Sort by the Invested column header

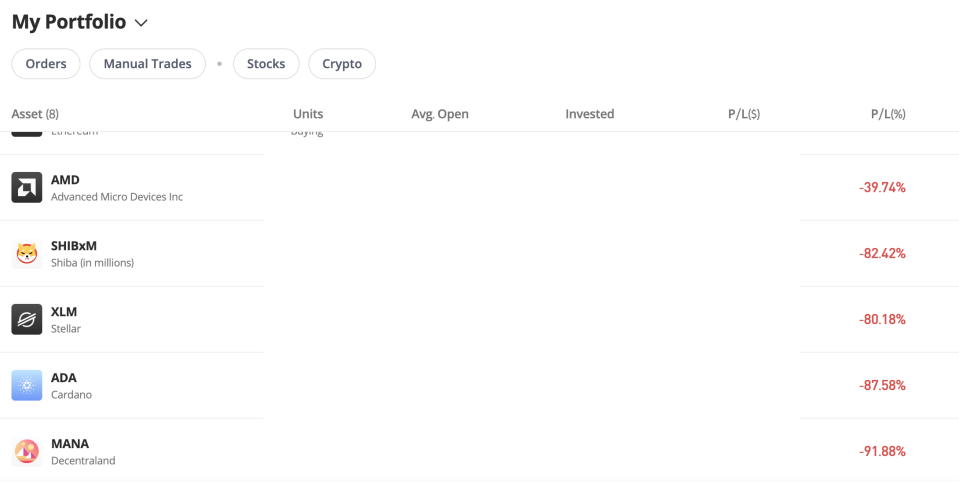tap(590, 114)
